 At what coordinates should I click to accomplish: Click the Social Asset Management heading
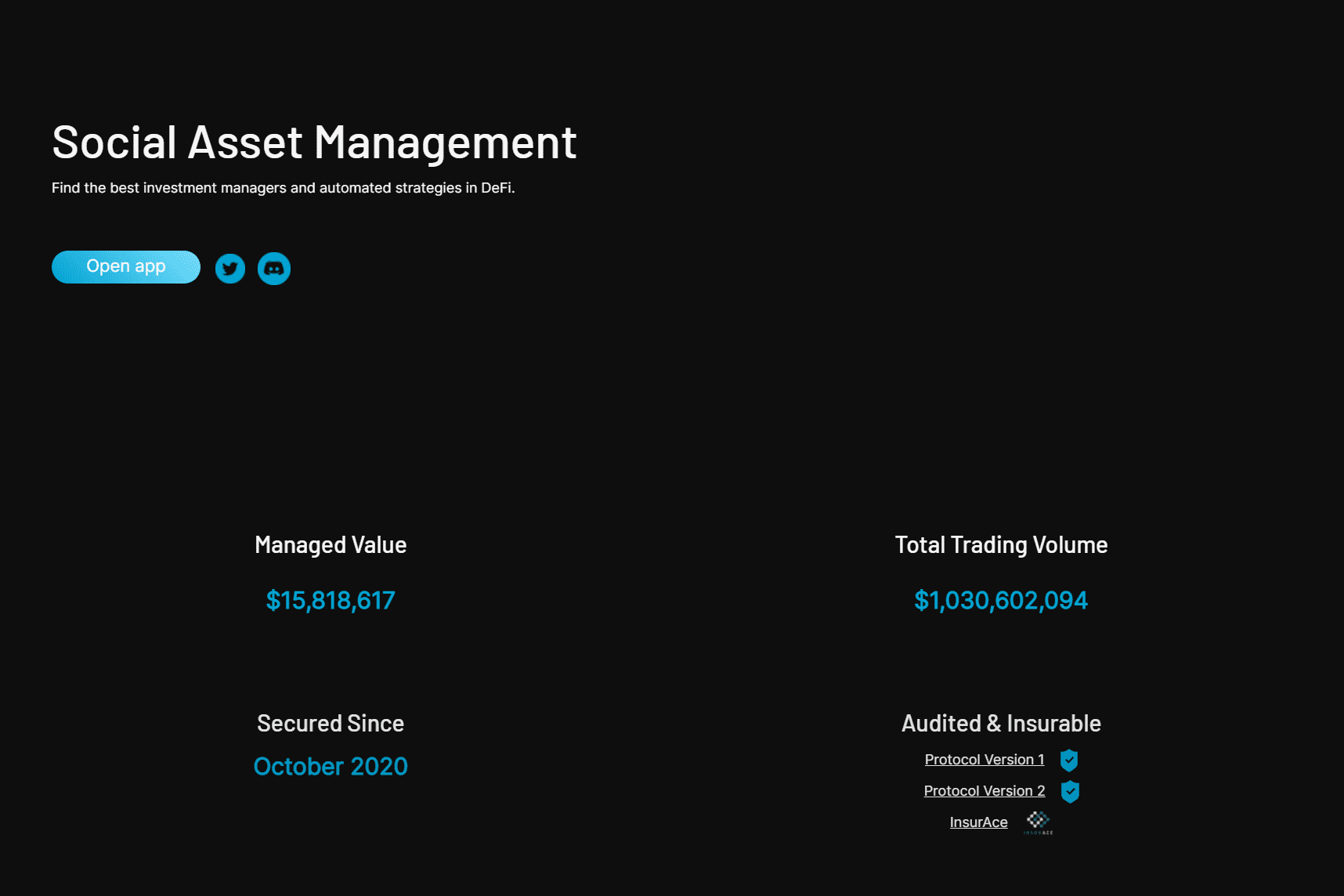click(313, 143)
